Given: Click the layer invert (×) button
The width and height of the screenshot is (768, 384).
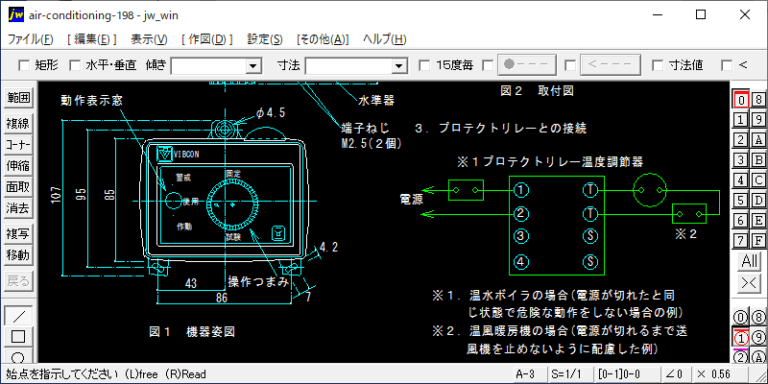Looking at the screenshot, I should pyautogui.click(x=750, y=284).
